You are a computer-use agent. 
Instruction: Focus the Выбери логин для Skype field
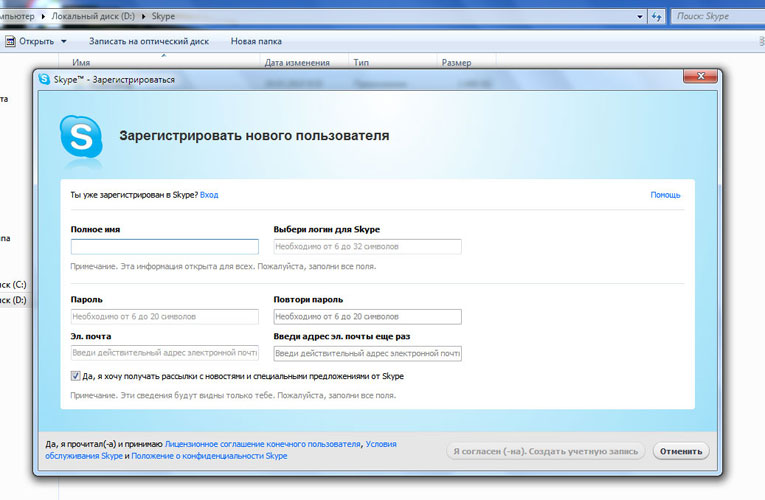coord(367,246)
